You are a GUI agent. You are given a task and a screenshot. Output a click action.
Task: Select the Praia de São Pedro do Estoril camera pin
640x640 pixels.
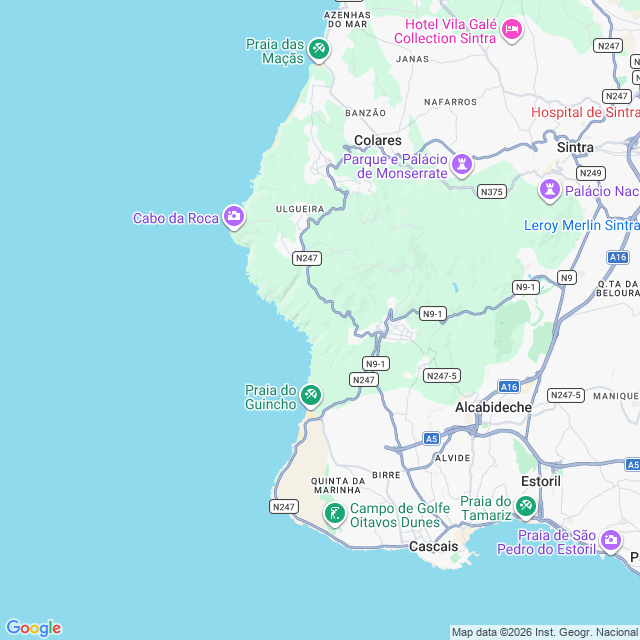[x=611, y=541]
